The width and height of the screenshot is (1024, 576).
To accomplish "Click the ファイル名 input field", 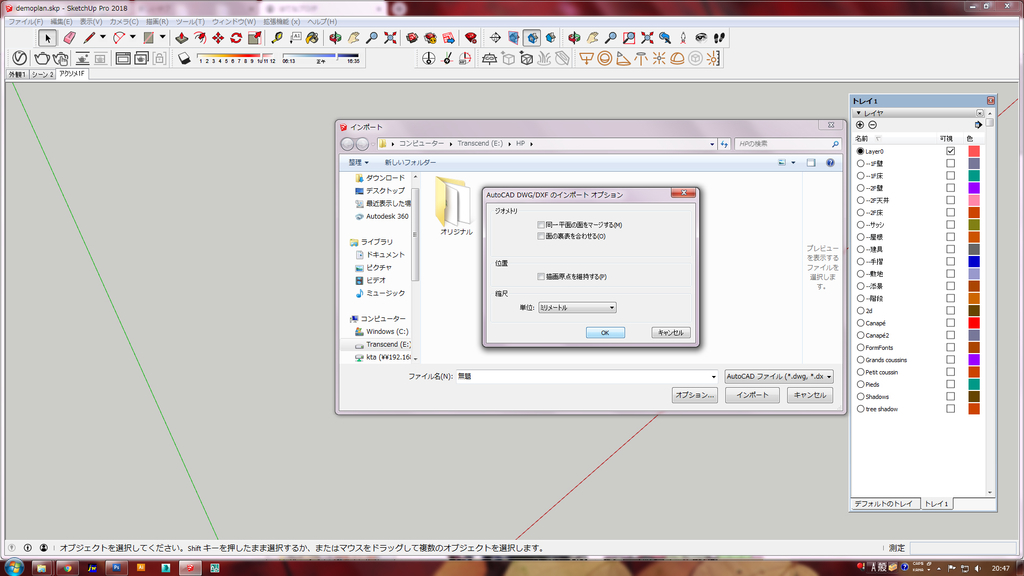I will click(x=586, y=377).
